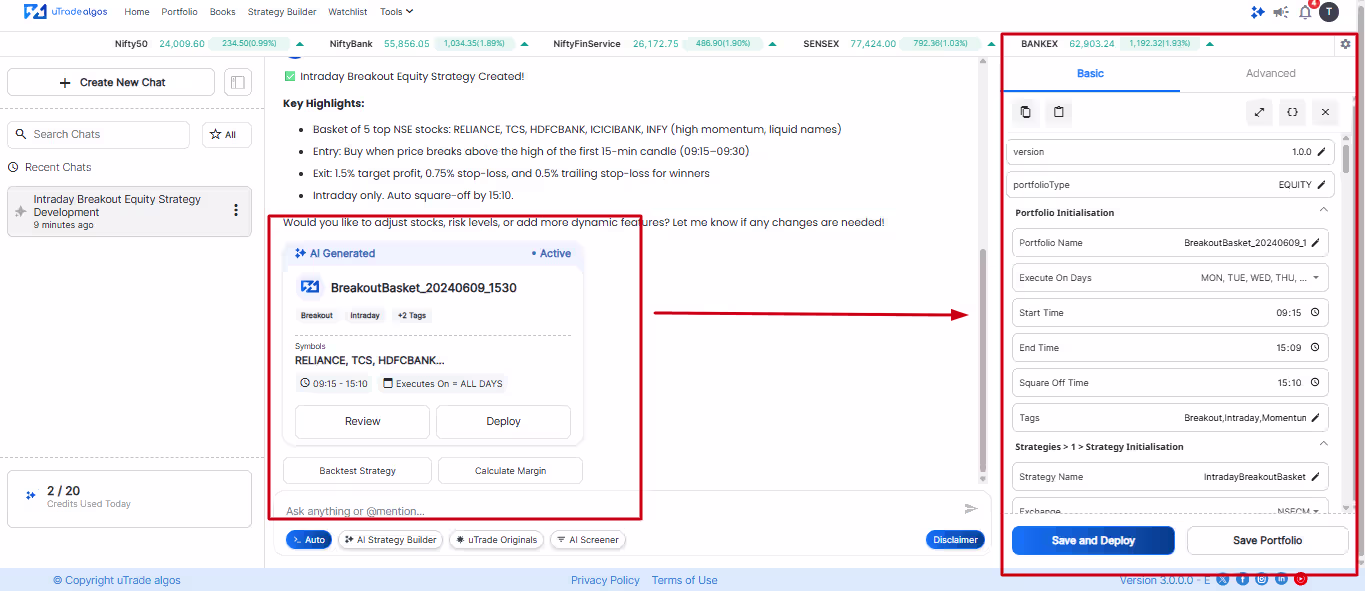Click the copy JSON icon in editor panel
Screen dimensions: 1365x591
(1025, 112)
